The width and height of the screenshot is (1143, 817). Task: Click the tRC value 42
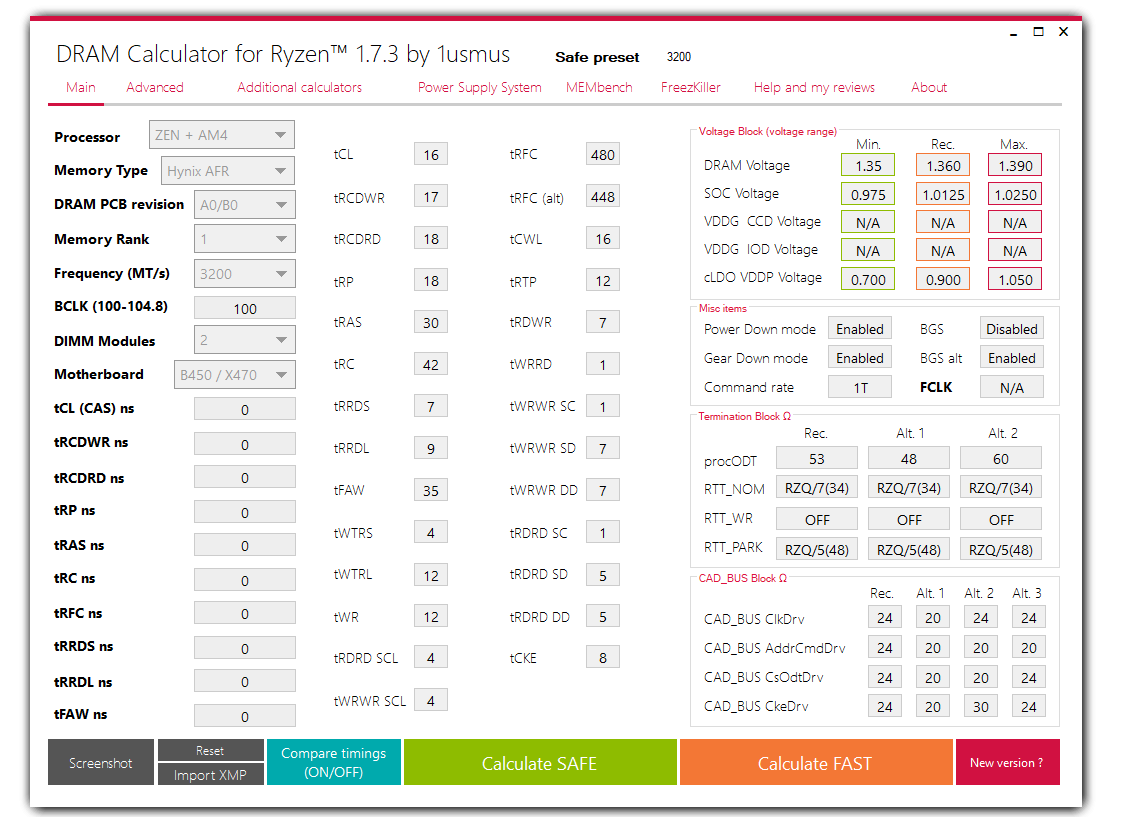coord(431,364)
